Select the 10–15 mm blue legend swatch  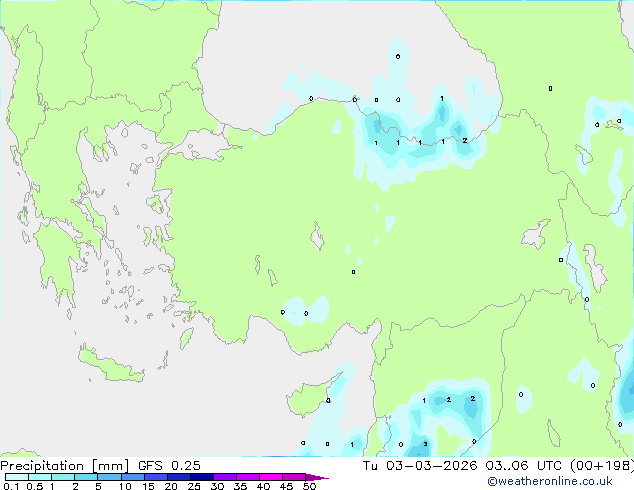click(x=132, y=477)
